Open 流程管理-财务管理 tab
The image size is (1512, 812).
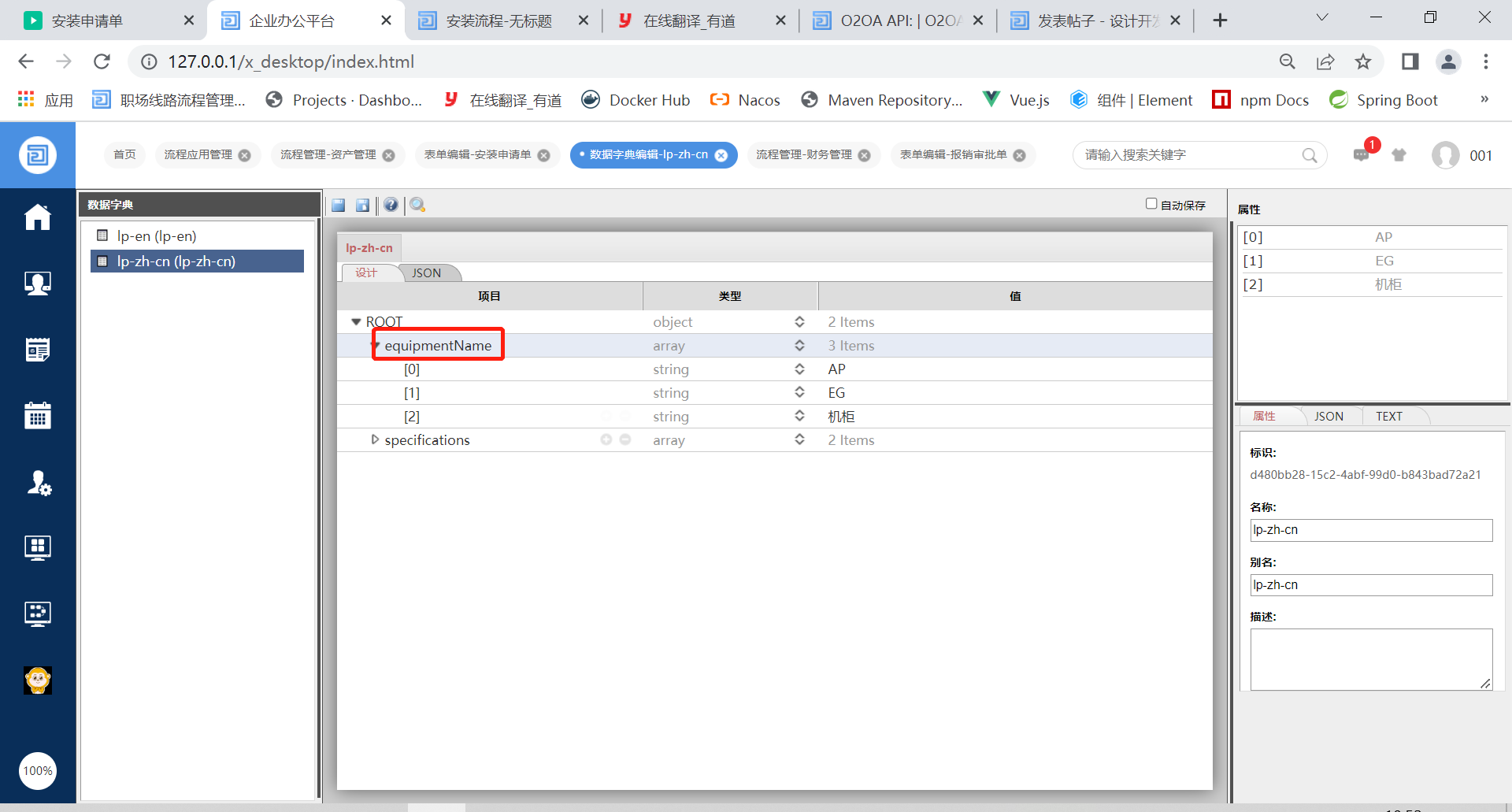tap(803, 155)
